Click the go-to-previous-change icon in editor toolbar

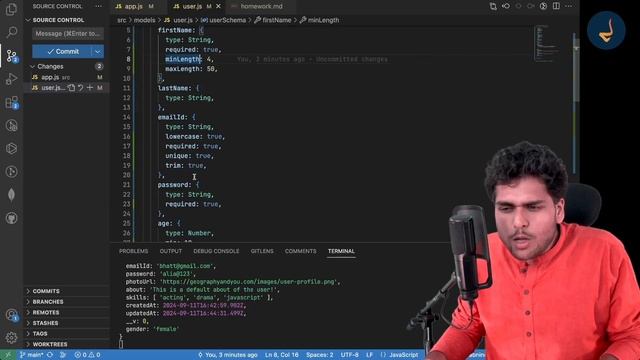[506, 6]
